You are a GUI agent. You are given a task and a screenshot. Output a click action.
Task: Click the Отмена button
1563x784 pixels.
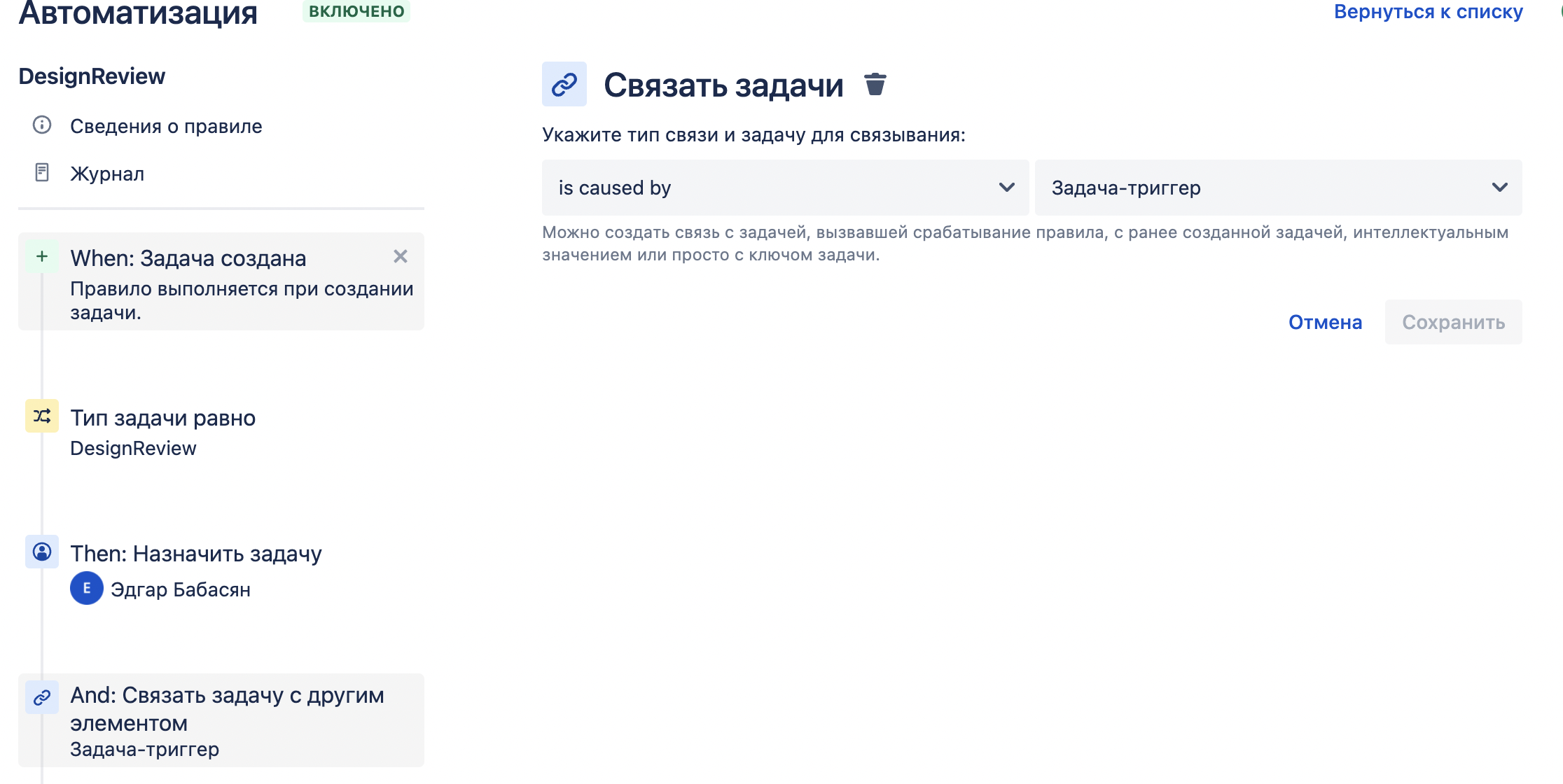(x=1325, y=322)
